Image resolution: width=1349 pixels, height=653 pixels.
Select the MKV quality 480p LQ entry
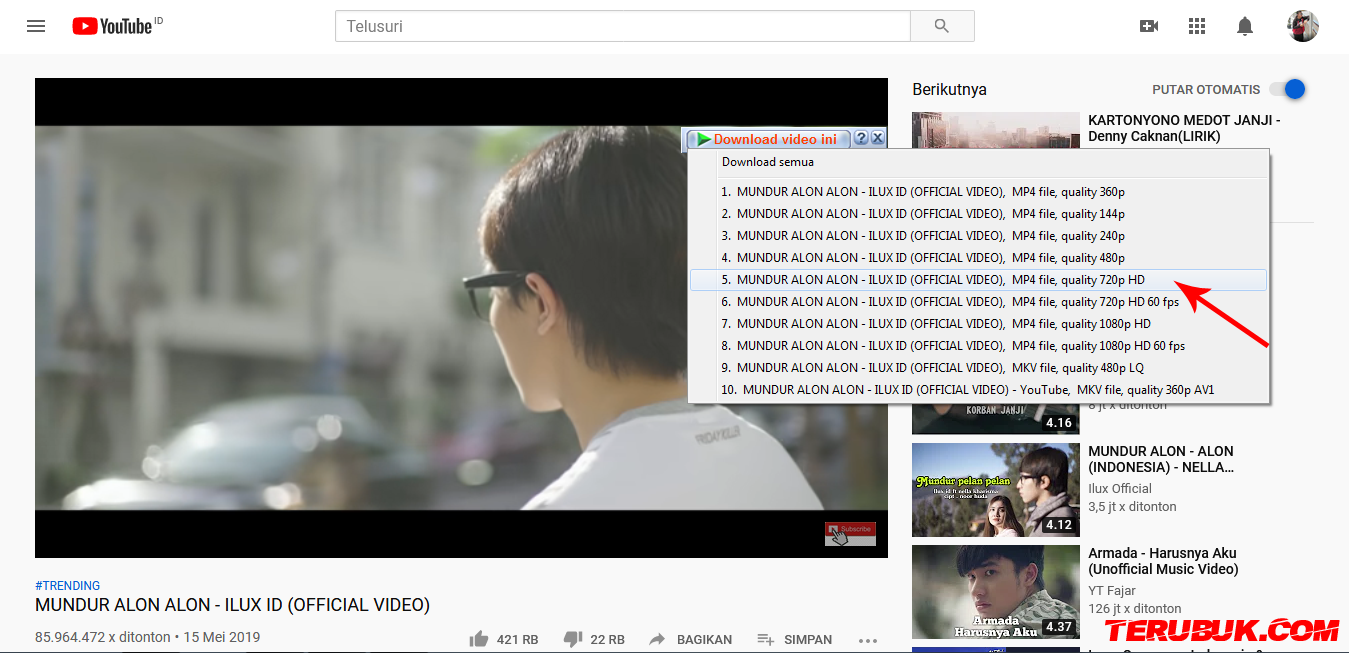(978, 368)
